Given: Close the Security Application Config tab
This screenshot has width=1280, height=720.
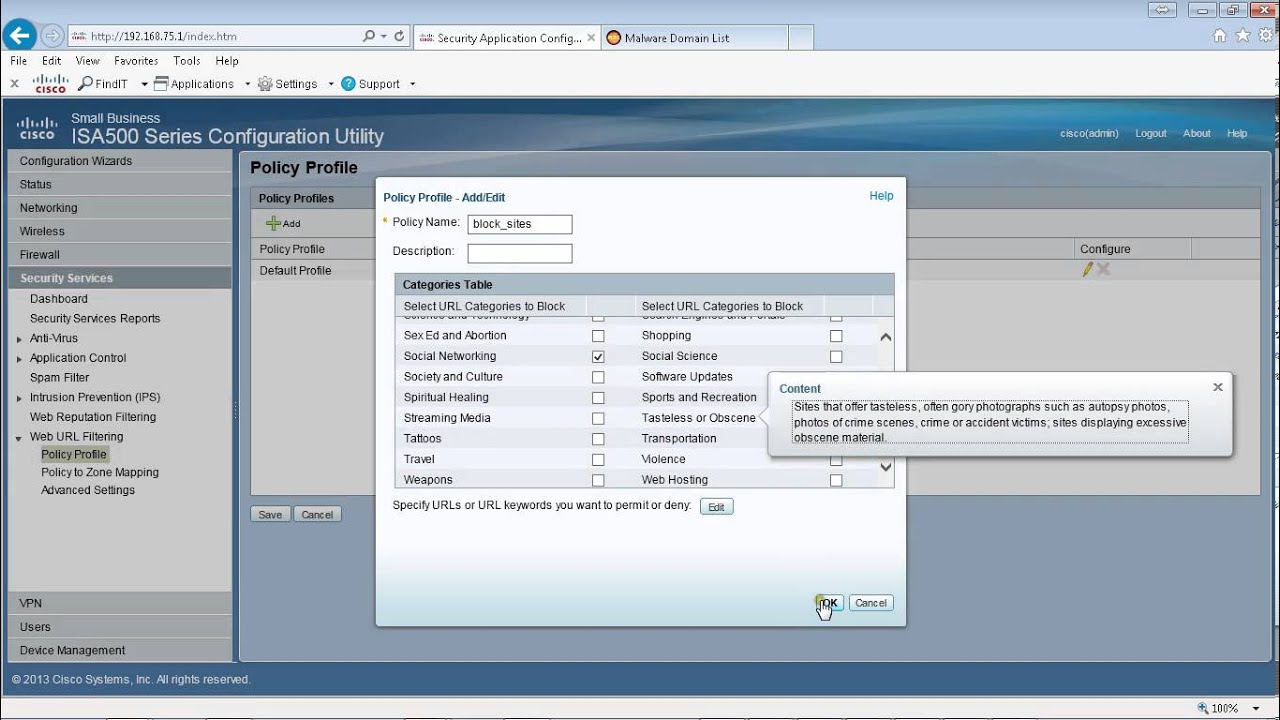Looking at the screenshot, I should click(591, 38).
